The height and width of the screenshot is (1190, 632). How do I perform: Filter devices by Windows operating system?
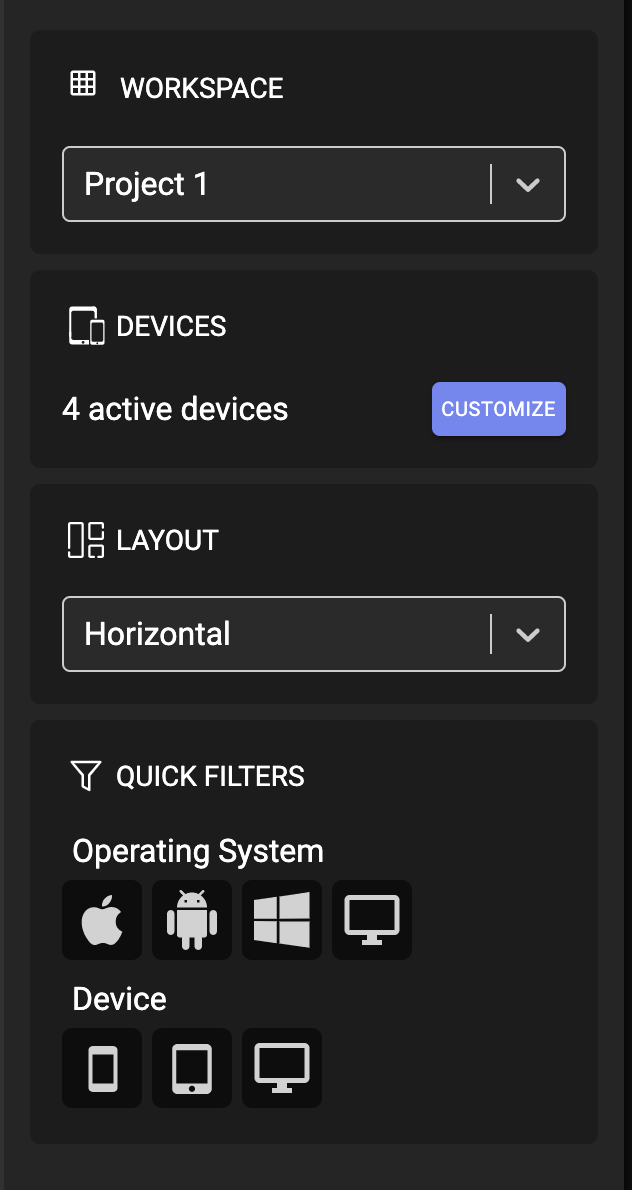[281, 920]
